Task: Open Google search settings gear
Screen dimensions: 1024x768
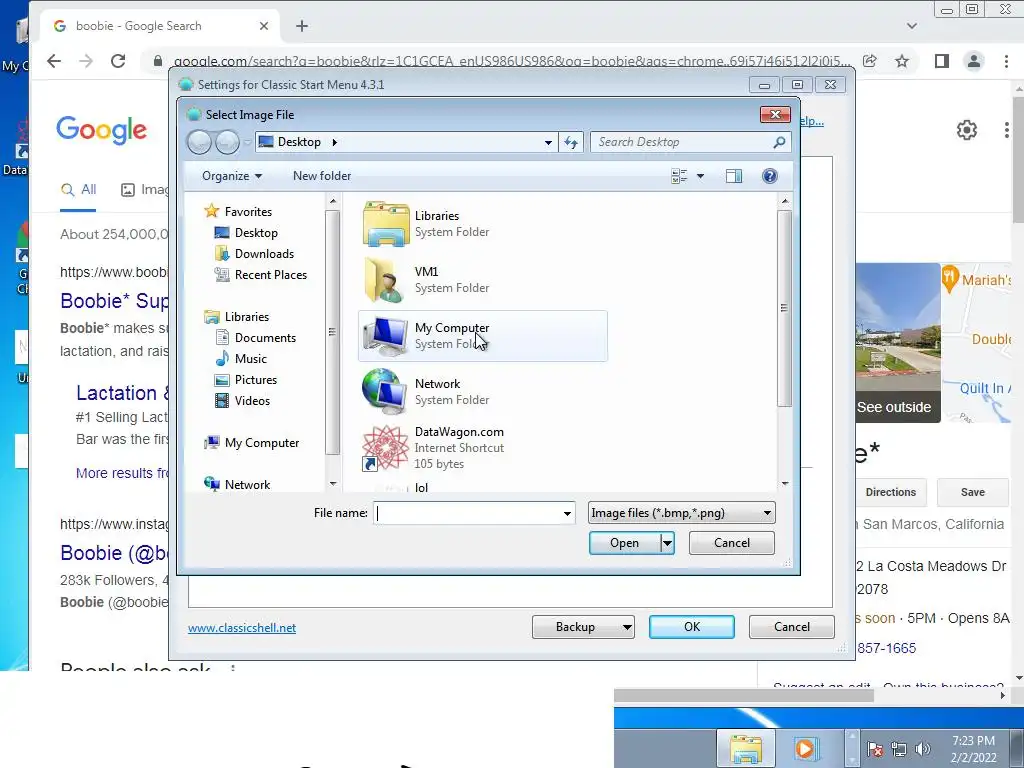Action: click(x=967, y=130)
